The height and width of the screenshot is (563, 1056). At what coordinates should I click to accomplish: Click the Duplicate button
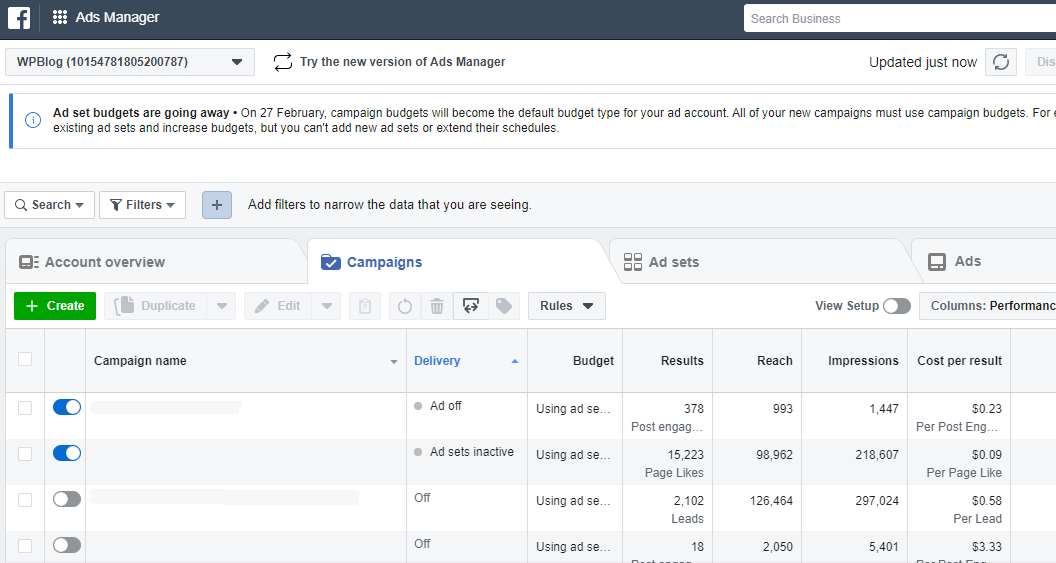click(x=156, y=306)
